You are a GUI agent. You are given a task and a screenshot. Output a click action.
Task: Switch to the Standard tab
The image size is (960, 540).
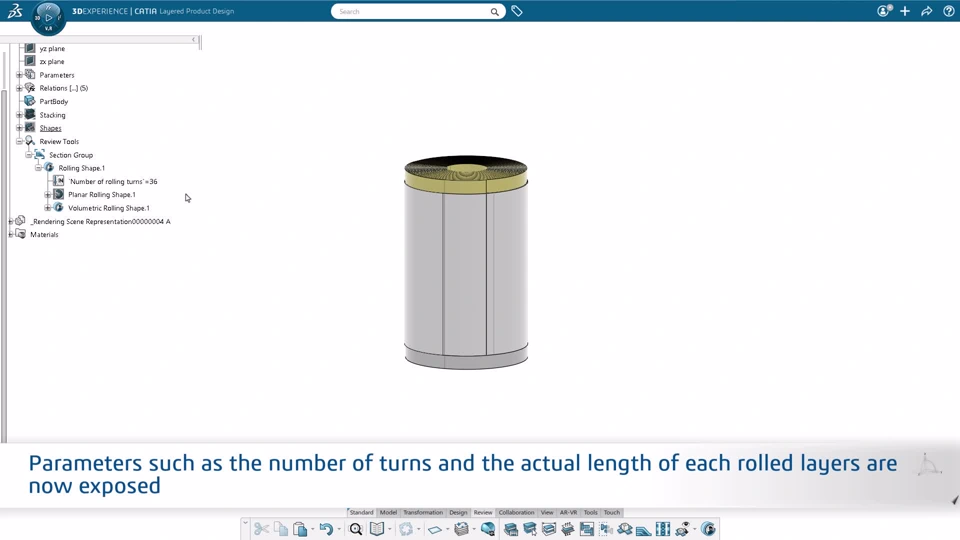(x=361, y=512)
